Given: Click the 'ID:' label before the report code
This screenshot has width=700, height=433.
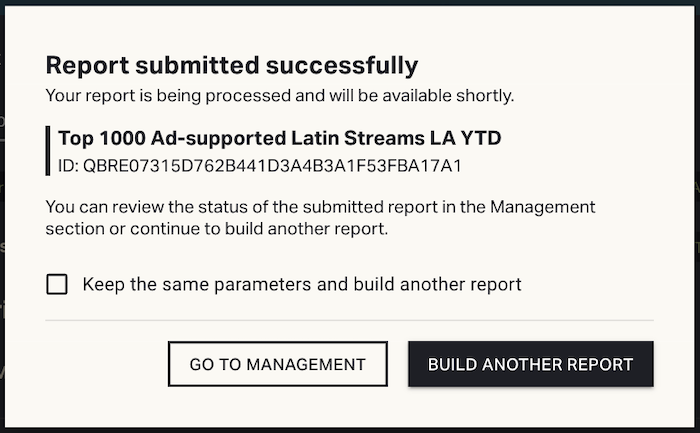Looking at the screenshot, I should pyautogui.click(x=68, y=164).
